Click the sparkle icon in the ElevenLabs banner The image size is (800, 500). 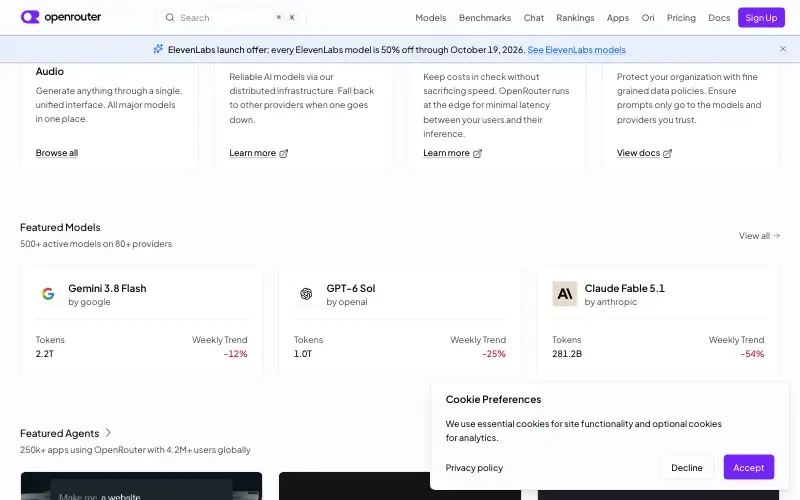tap(158, 49)
